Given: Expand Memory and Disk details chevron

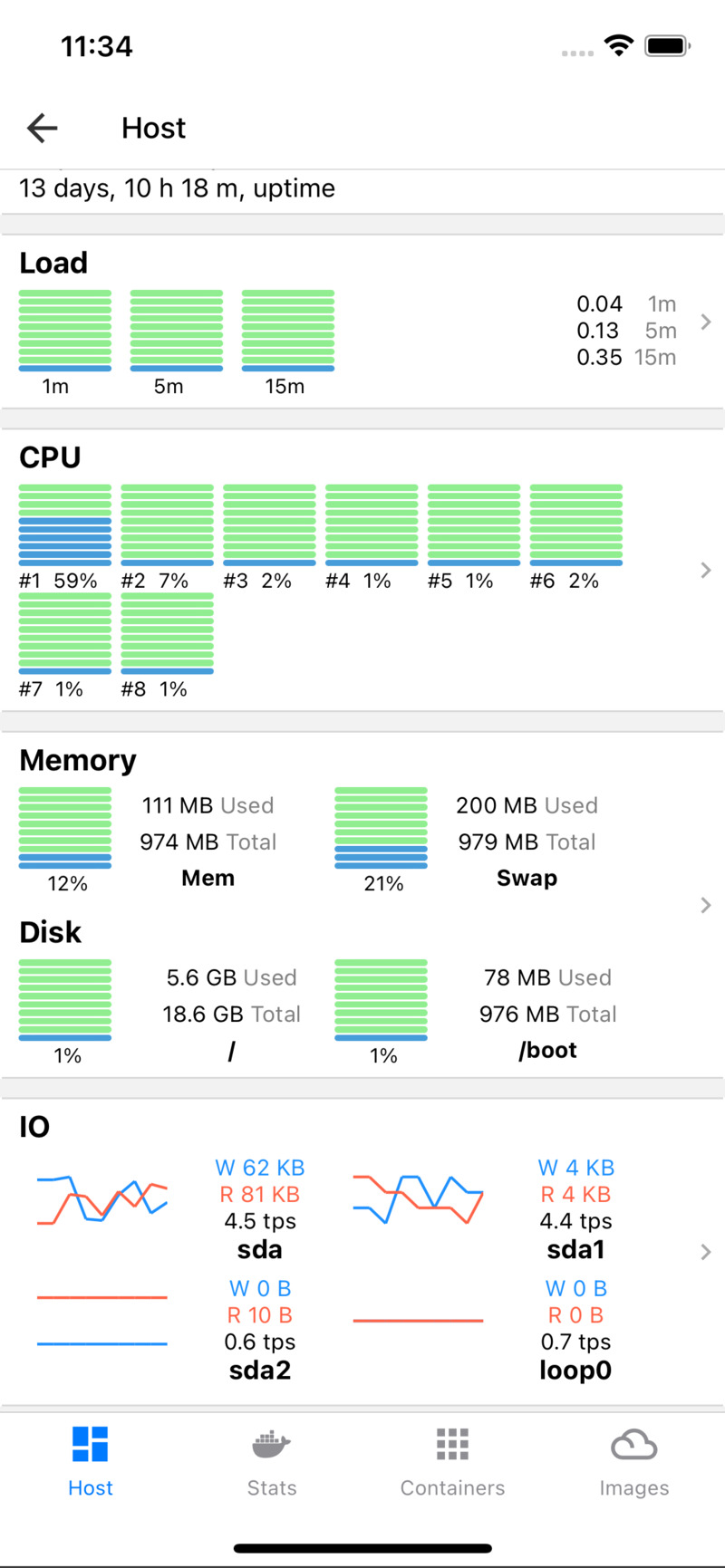Looking at the screenshot, I should pyautogui.click(x=706, y=904).
